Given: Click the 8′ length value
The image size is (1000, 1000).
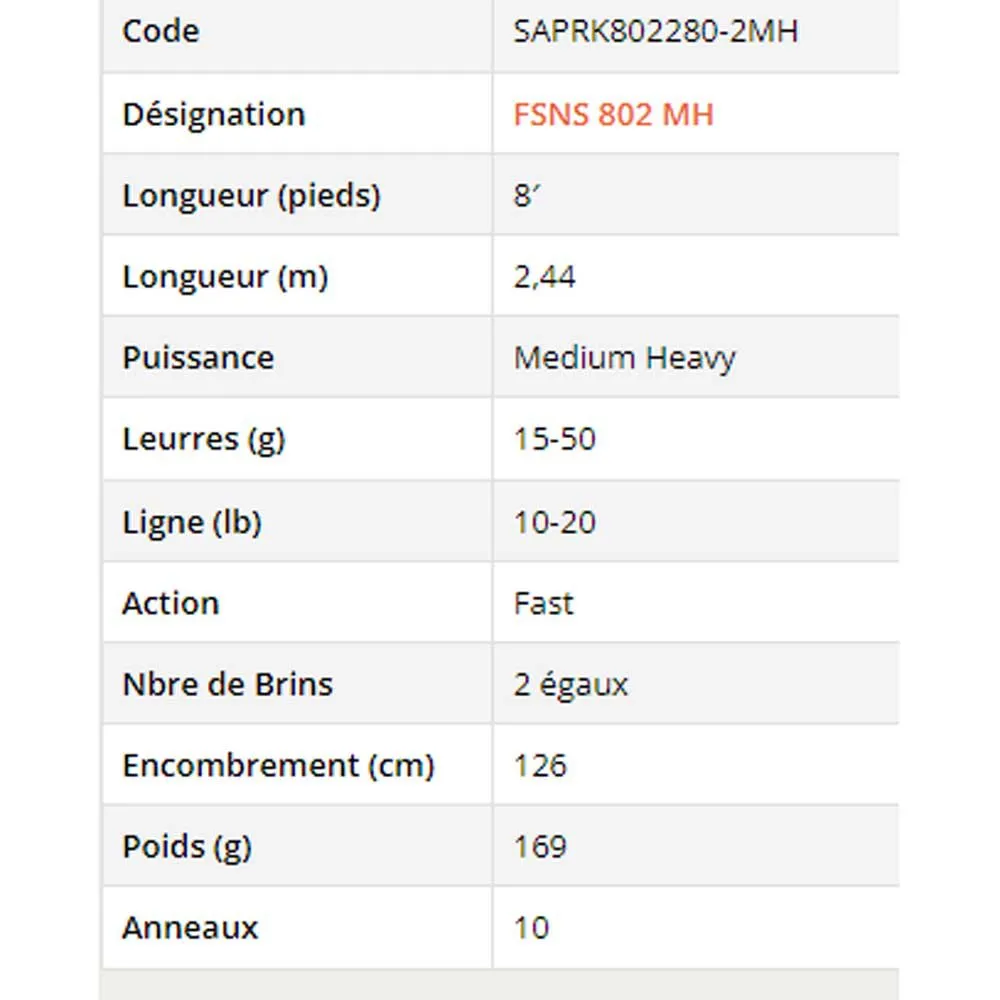Looking at the screenshot, I should (x=527, y=195).
